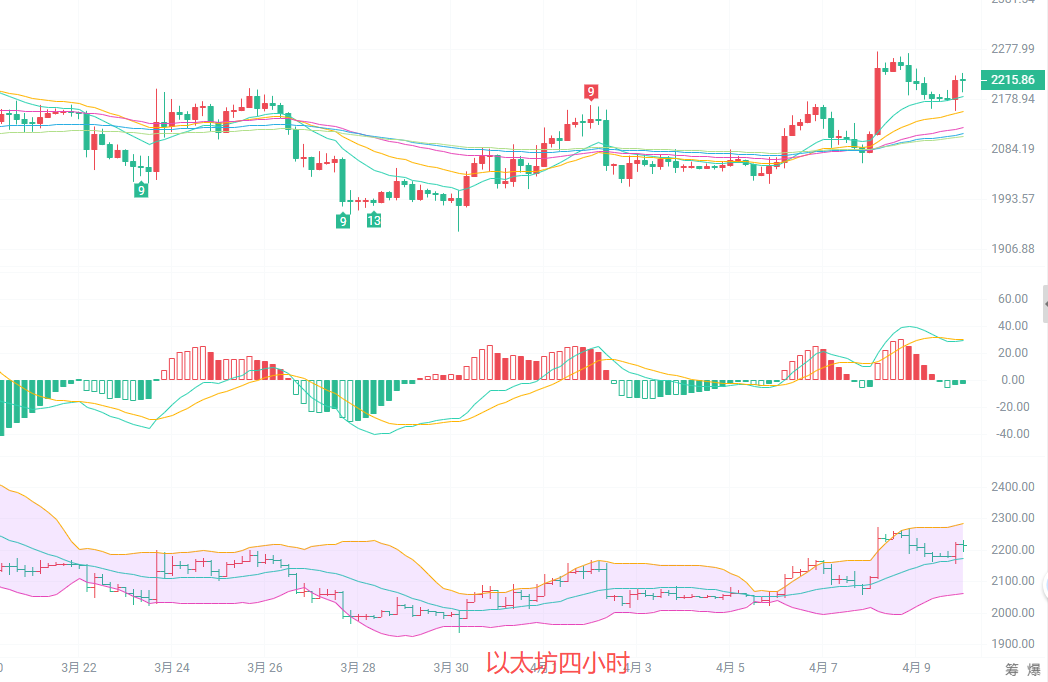The width and height of the screenshot is (1048, 682).
Task: Click the Bollinger 1900.00 axis label
Action: point(1012,643)
